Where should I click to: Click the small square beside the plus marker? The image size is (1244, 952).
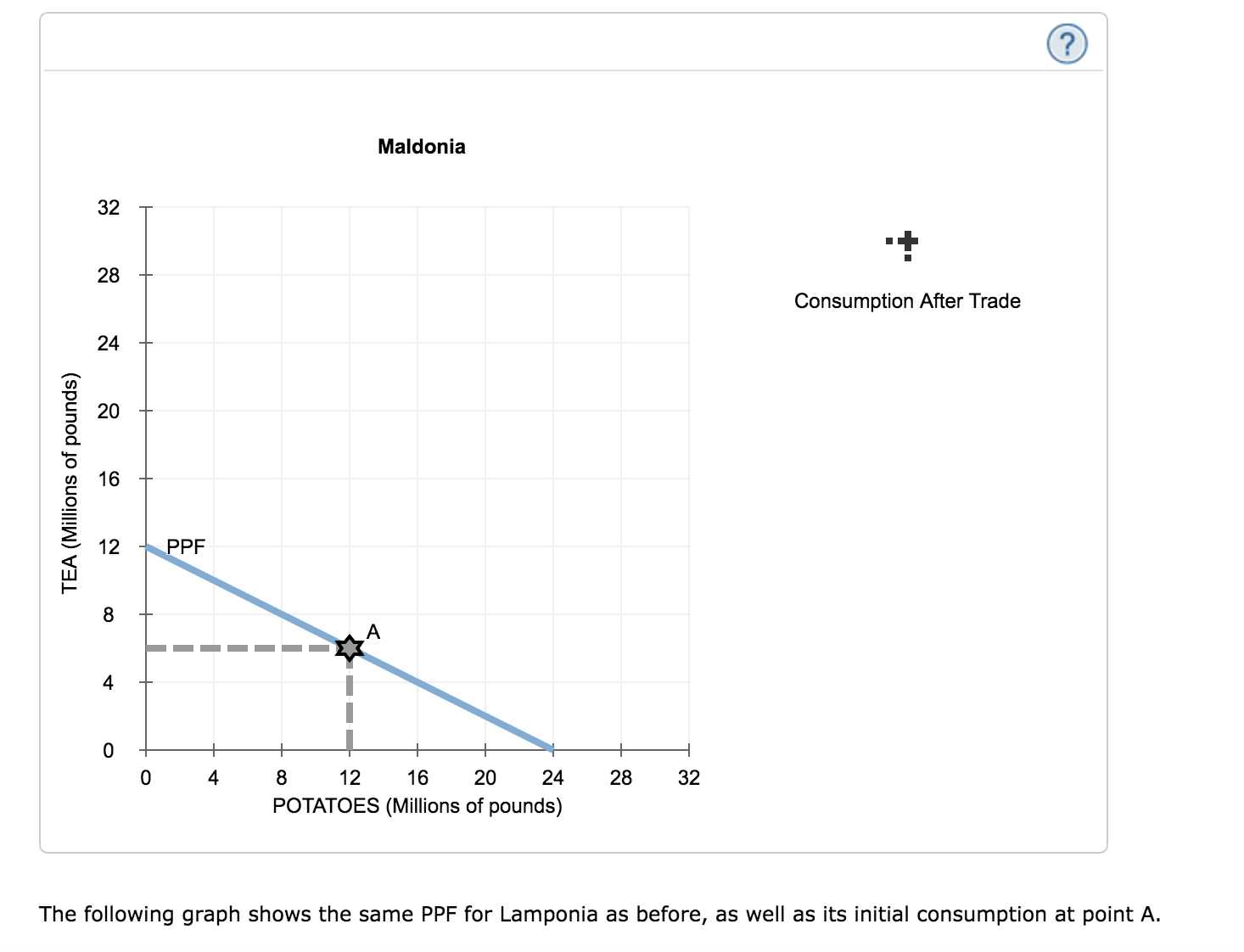(x=888, y=240)
